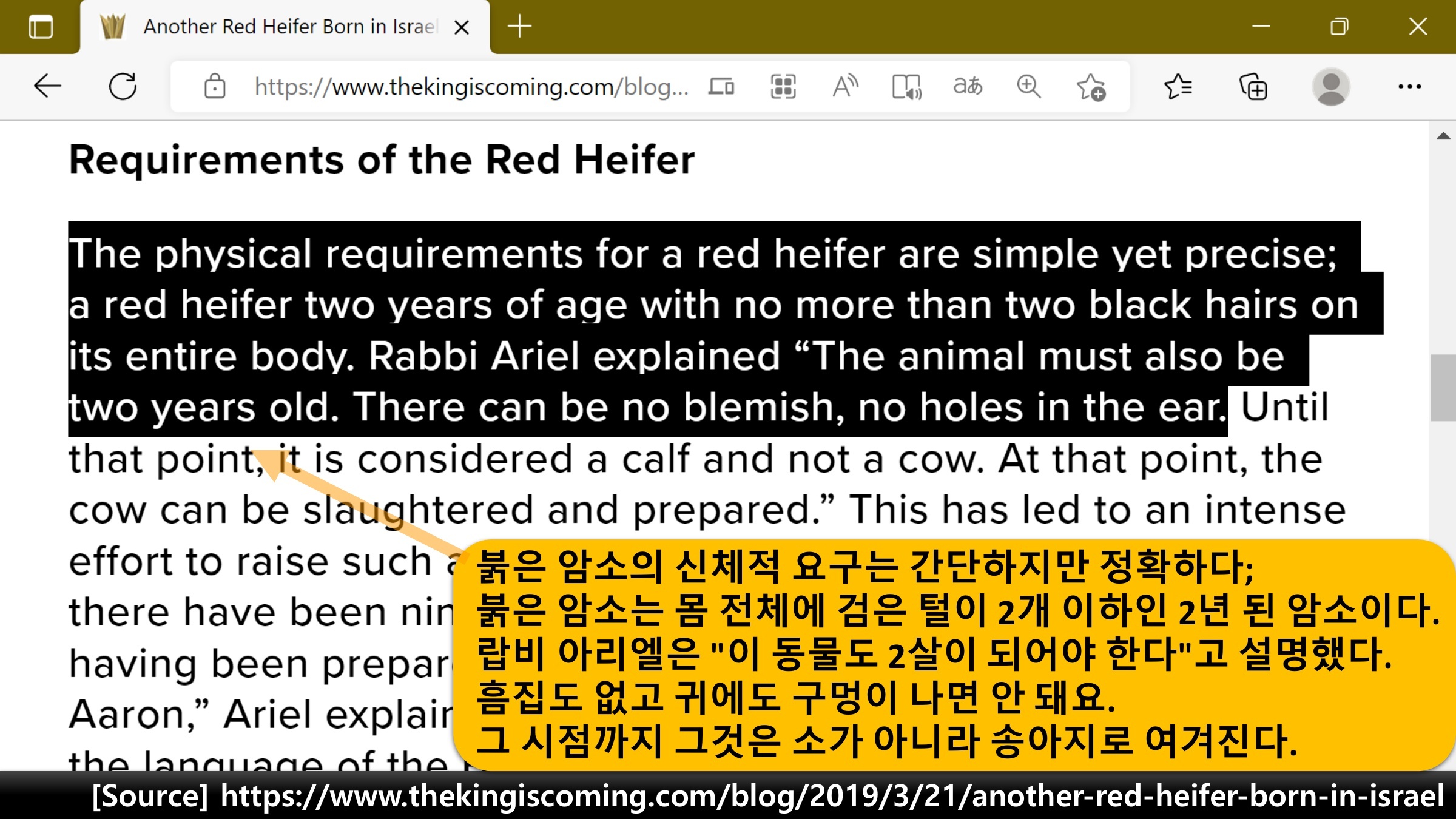Expand Settings and more ellipsis menu
This screenshot has height=819, width=1456.
pos(1409,87)
